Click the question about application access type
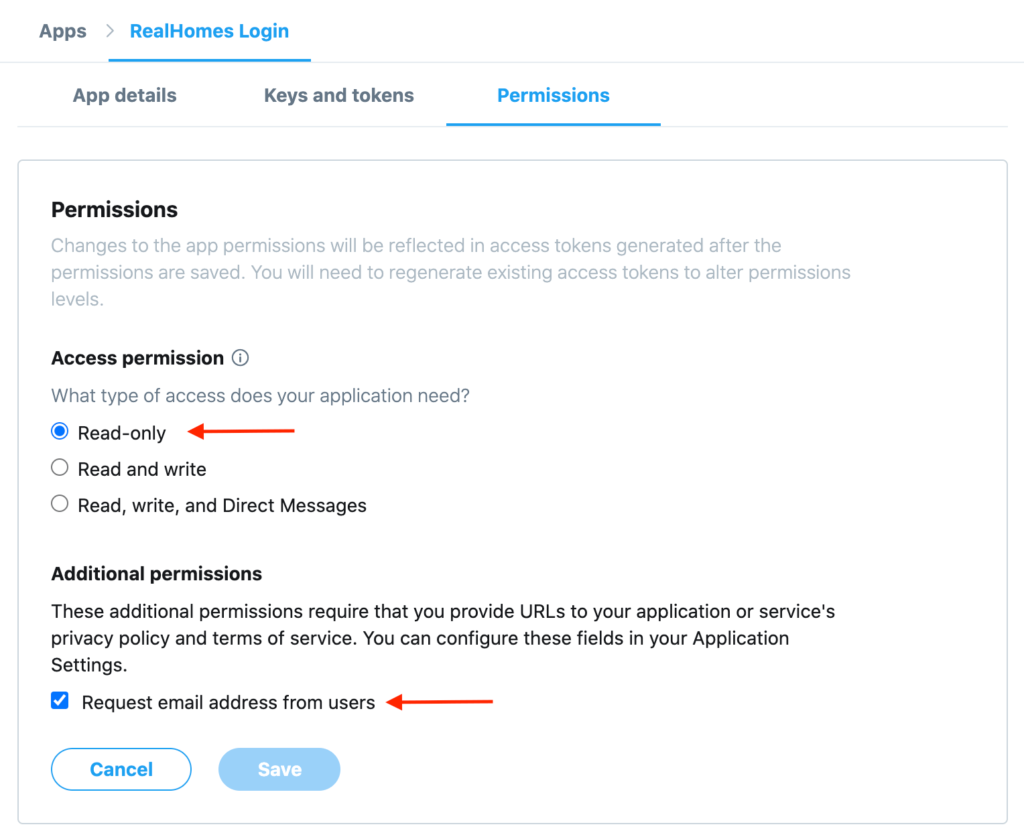 click(260, 396)
